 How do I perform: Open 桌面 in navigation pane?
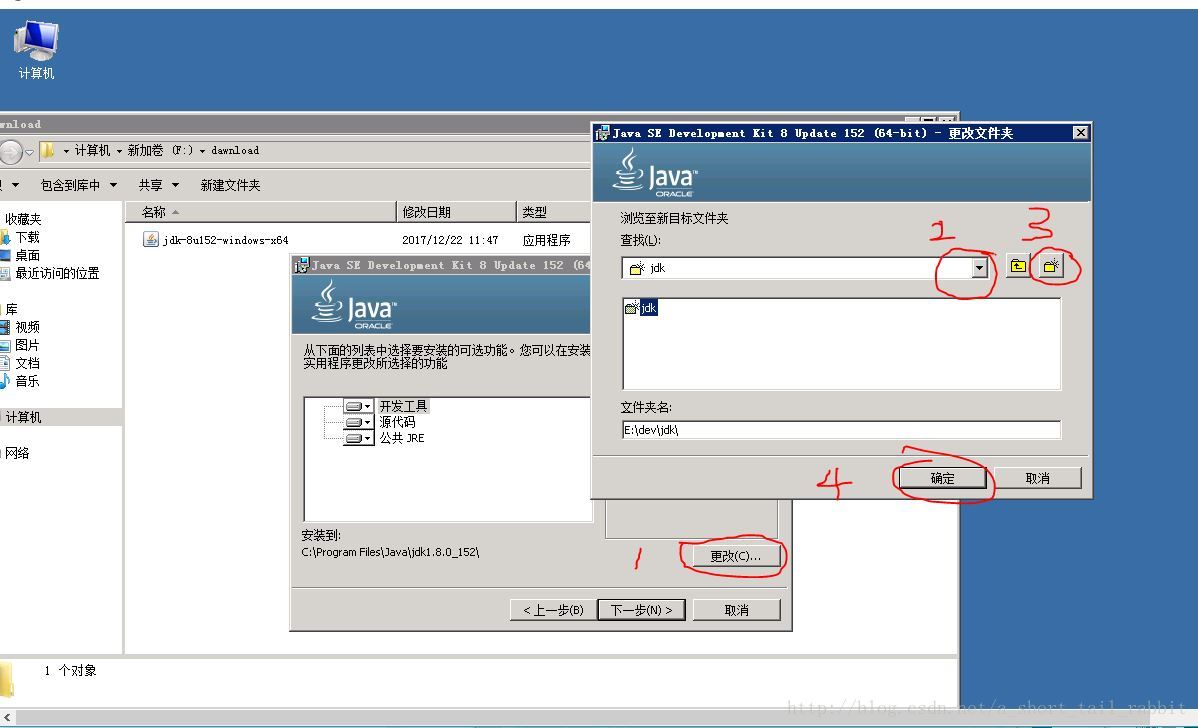pyautogui.click(x=28, y=255)
